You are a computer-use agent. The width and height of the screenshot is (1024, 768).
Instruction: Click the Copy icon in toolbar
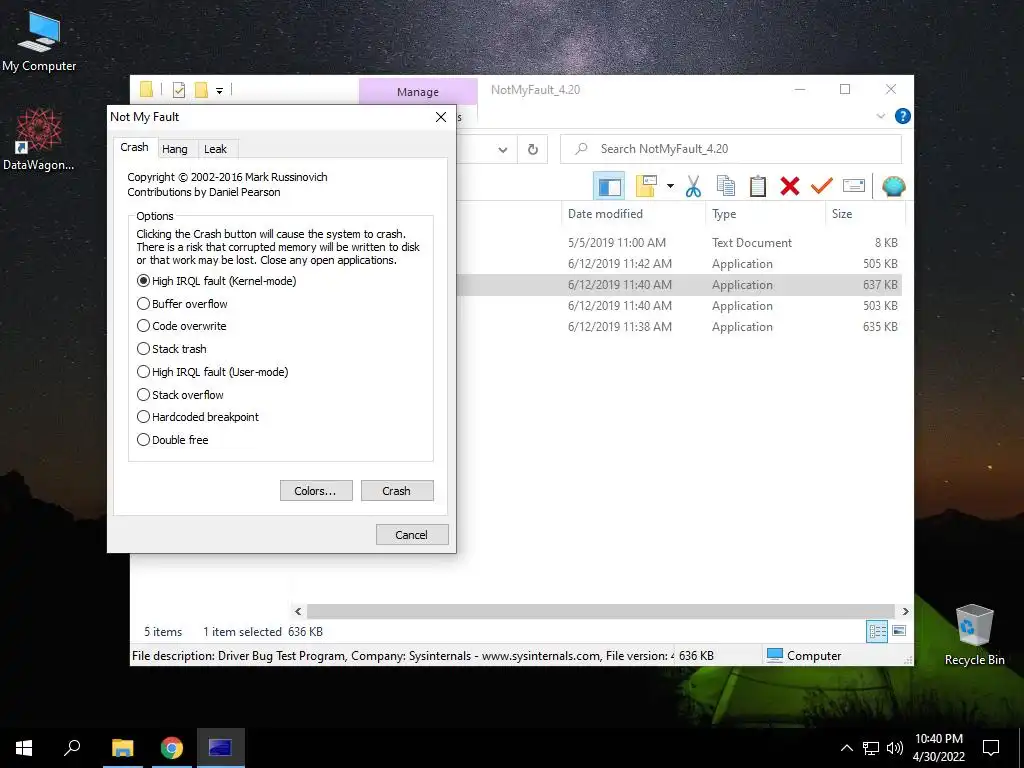[726, 187]
